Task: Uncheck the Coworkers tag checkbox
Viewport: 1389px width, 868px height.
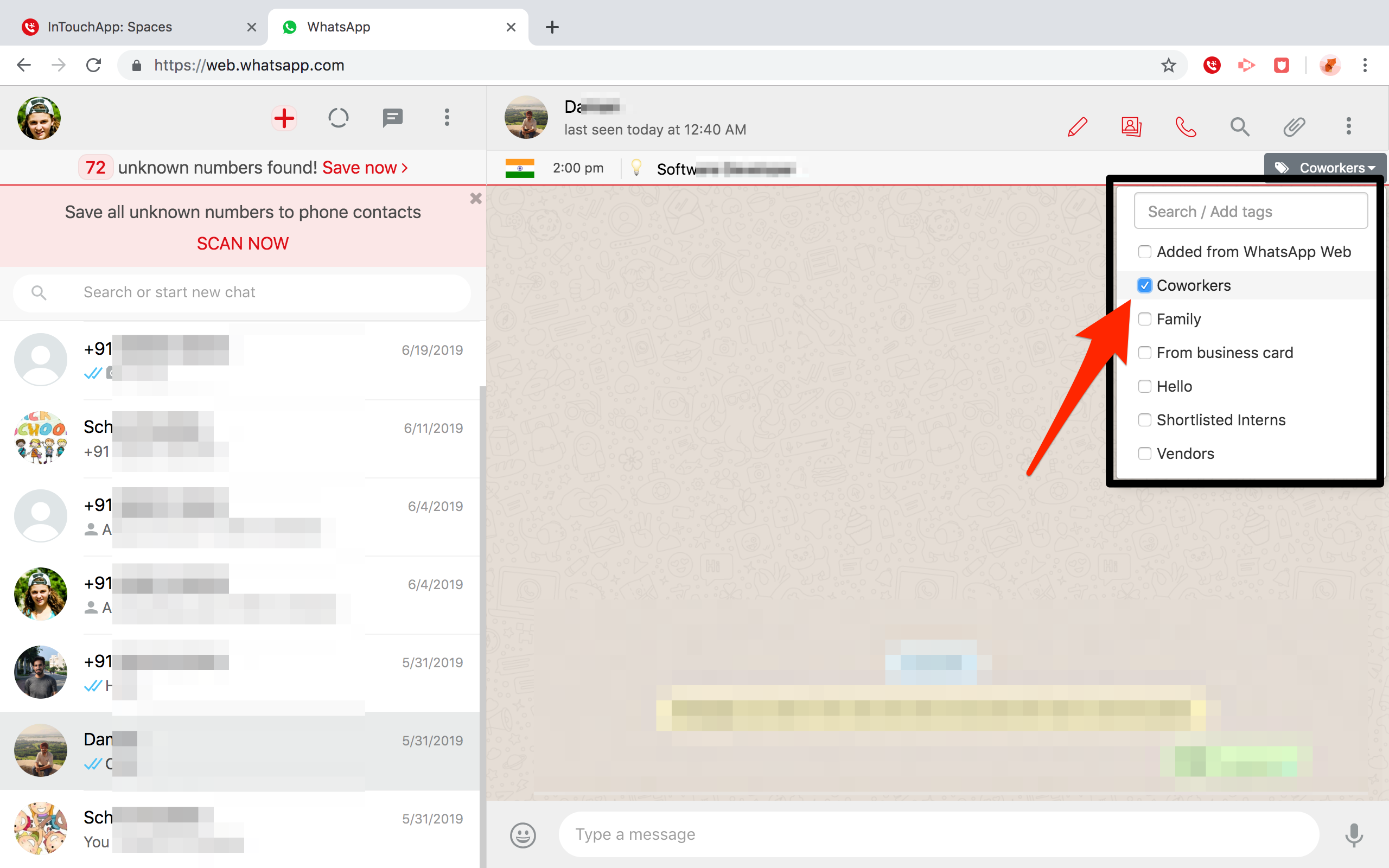Action: (1144, 285)
